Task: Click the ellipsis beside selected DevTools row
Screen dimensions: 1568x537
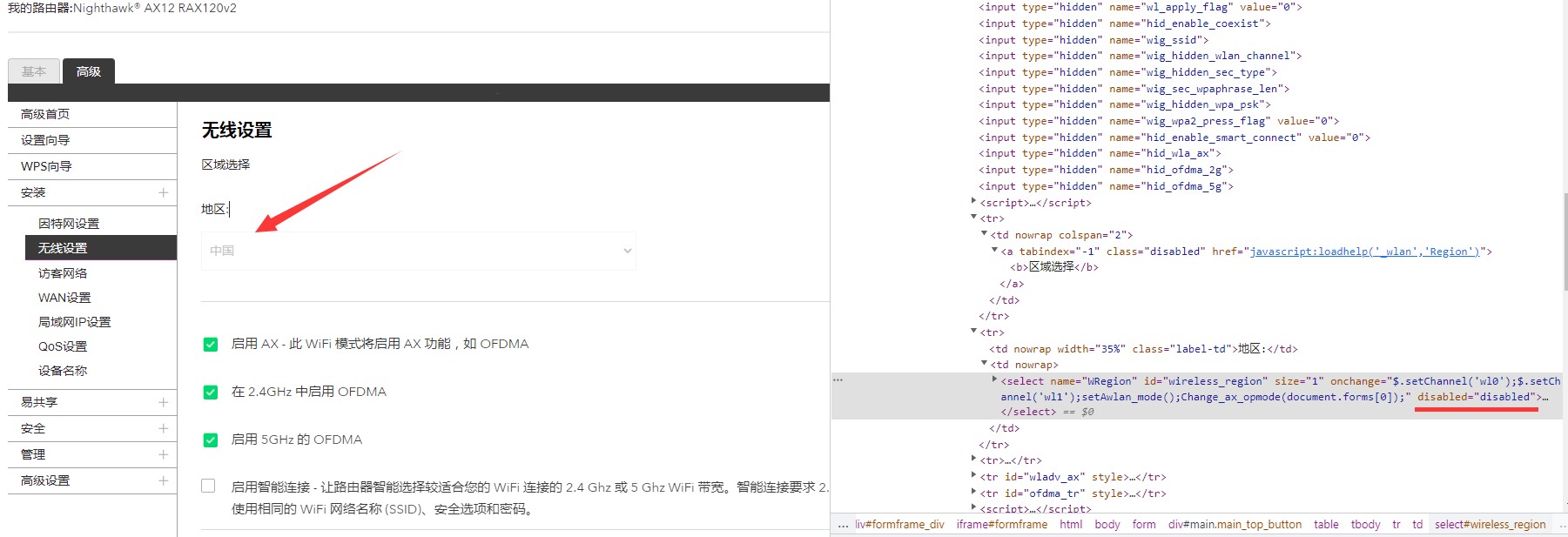Action: point(838,380)
